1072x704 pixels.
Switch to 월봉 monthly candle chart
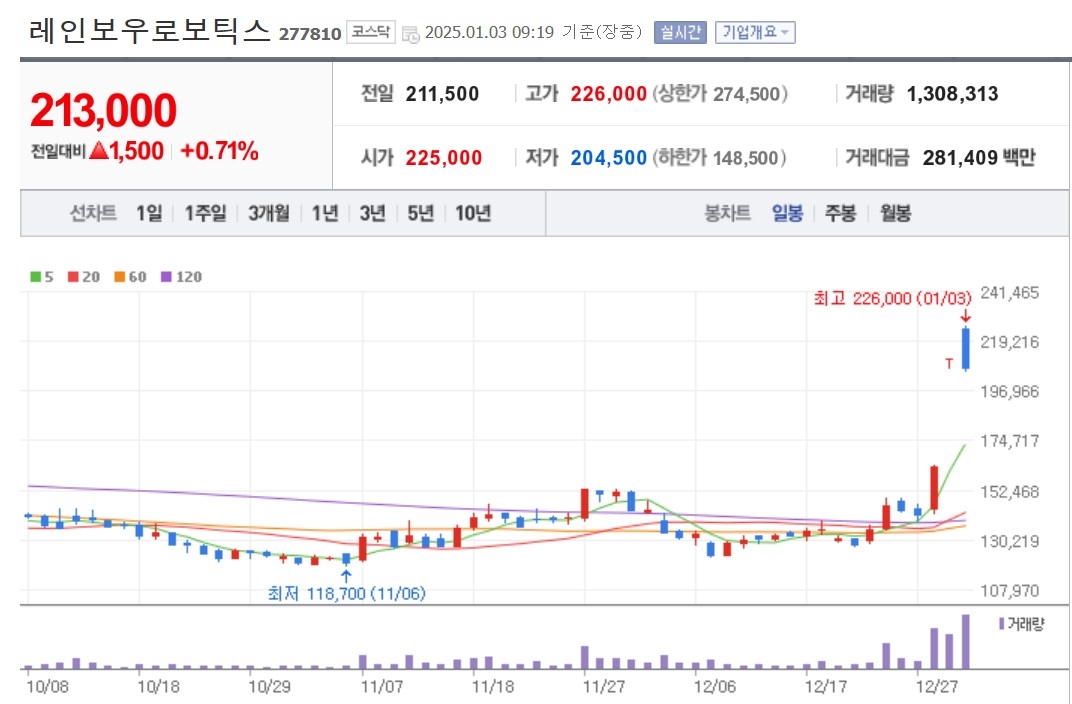tap(896, 213)
